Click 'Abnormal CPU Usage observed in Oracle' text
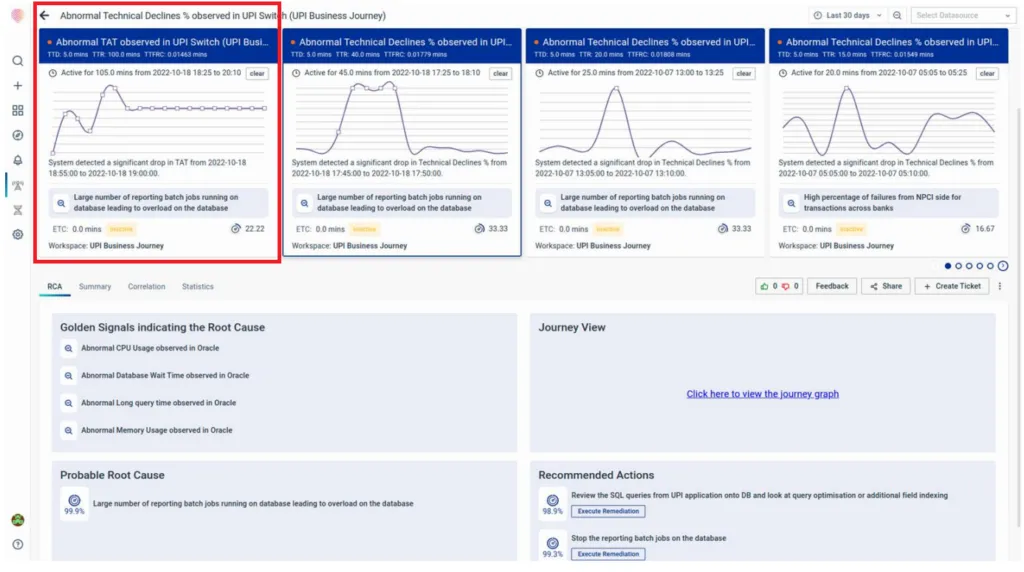This screenshot has width=1024, height=572. click(150, 349)
